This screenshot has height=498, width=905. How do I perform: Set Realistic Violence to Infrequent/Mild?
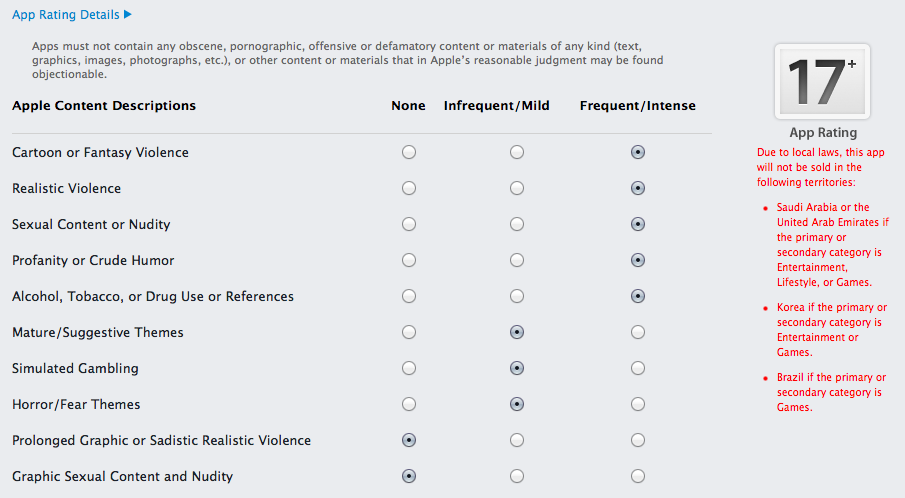[x=517, y=188]
